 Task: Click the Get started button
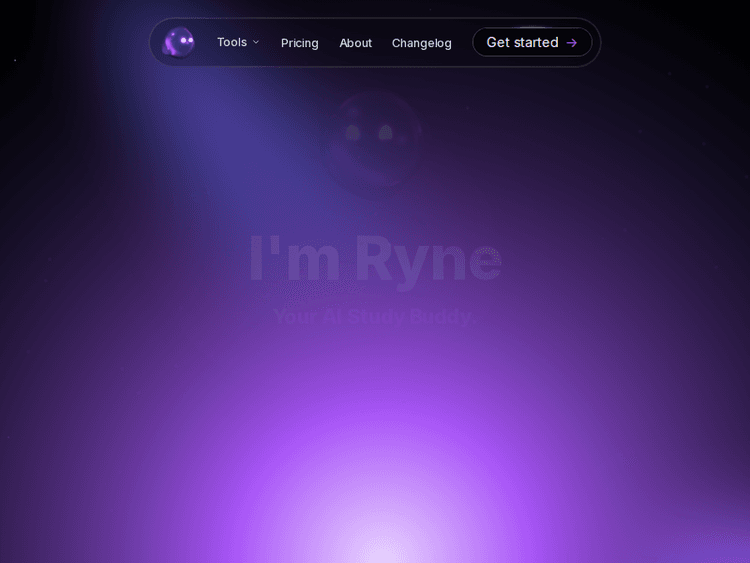[x=532, y=43]
